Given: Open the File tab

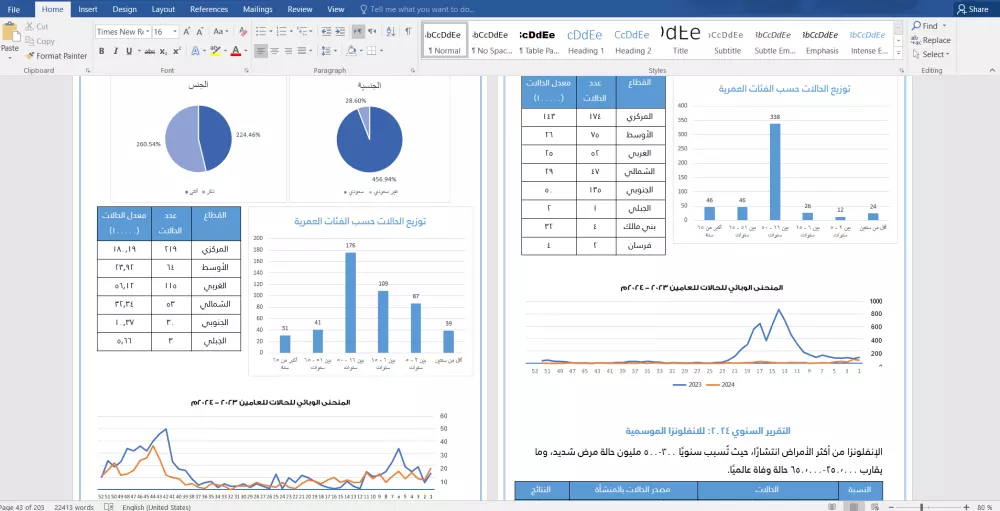Looking at the screenshot, I should (x=13, y=9).
